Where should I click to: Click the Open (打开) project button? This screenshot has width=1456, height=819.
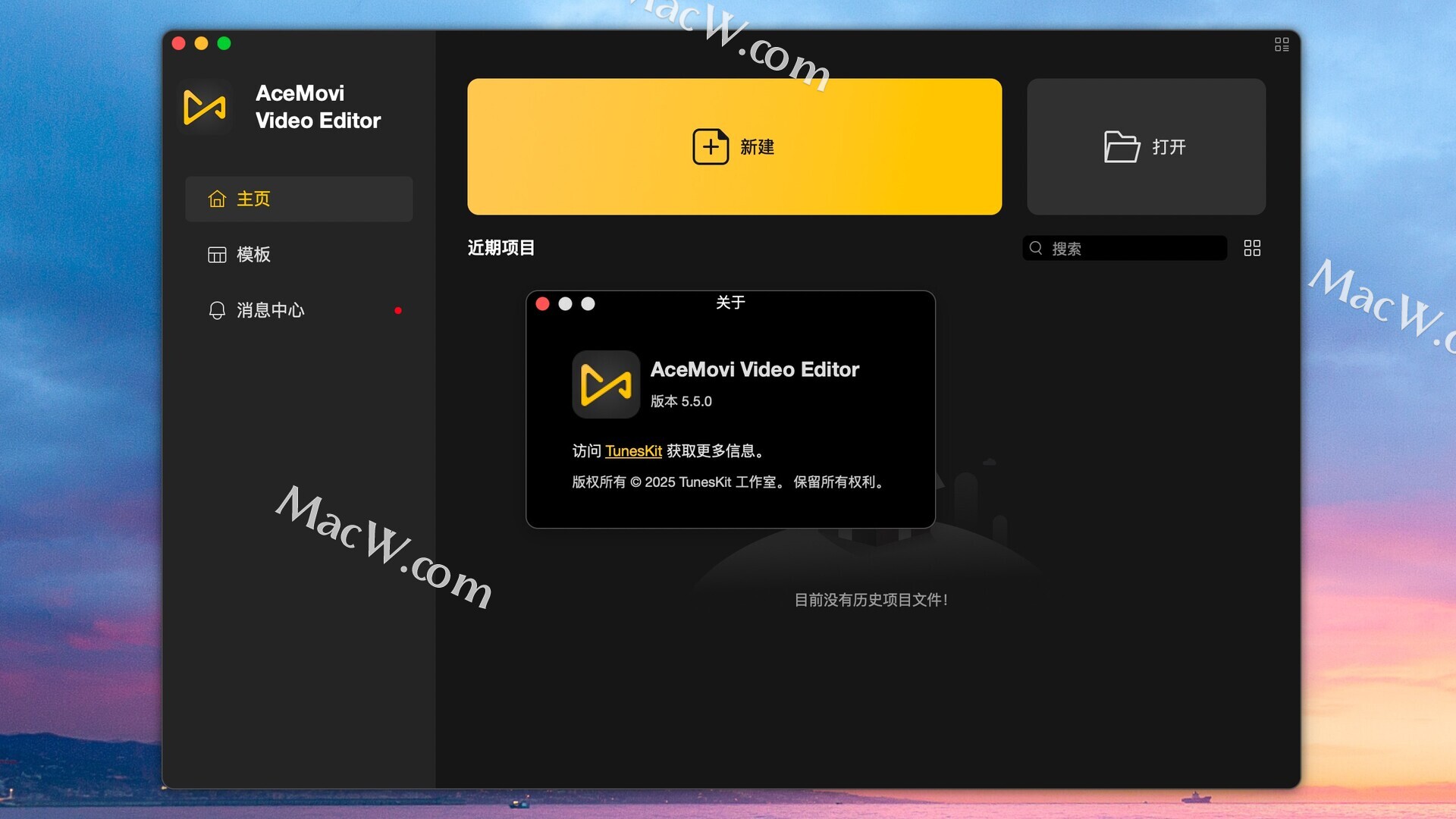[1146, 146]
